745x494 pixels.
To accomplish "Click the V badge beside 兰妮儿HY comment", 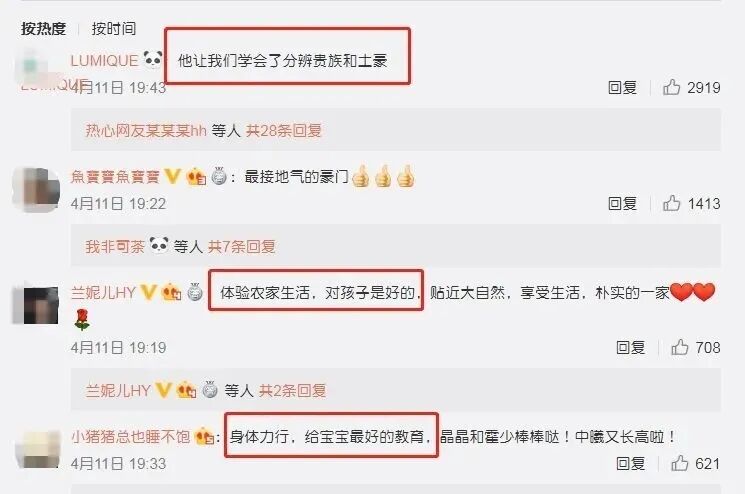I will tap(149, 292).
